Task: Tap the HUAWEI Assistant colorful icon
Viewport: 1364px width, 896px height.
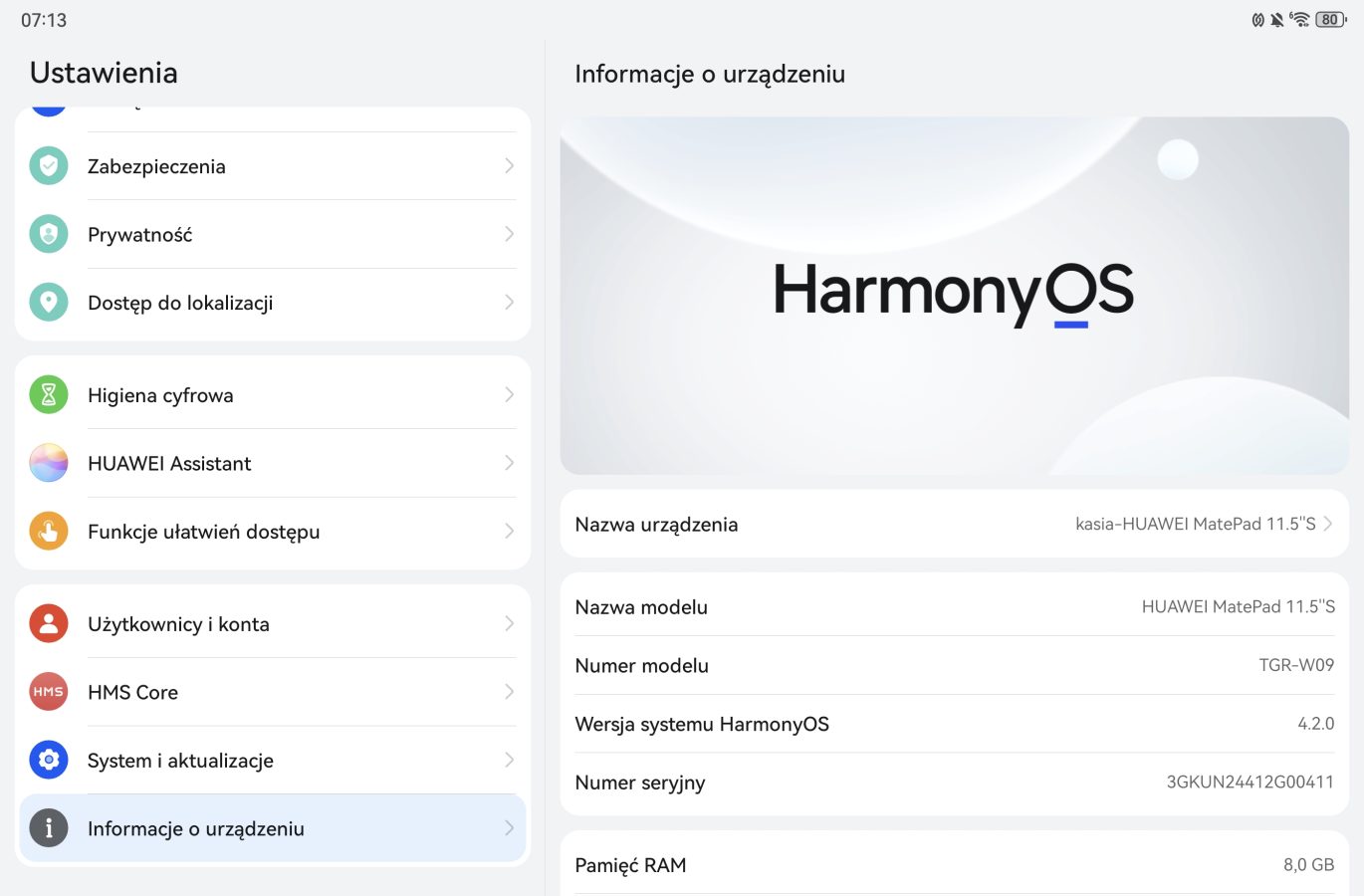Action: click(49, 463)
